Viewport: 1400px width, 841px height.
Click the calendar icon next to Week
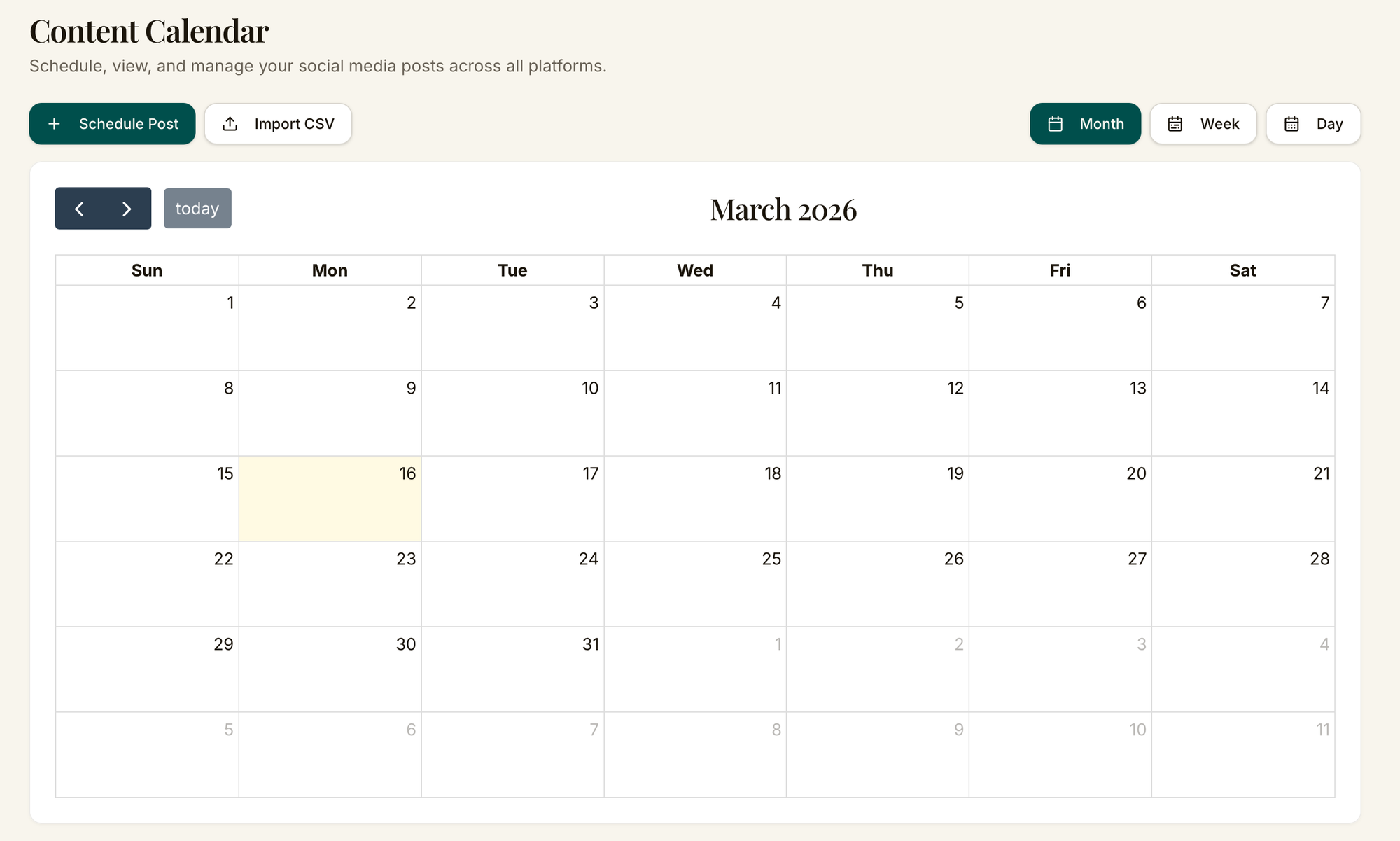[1176, 123]
